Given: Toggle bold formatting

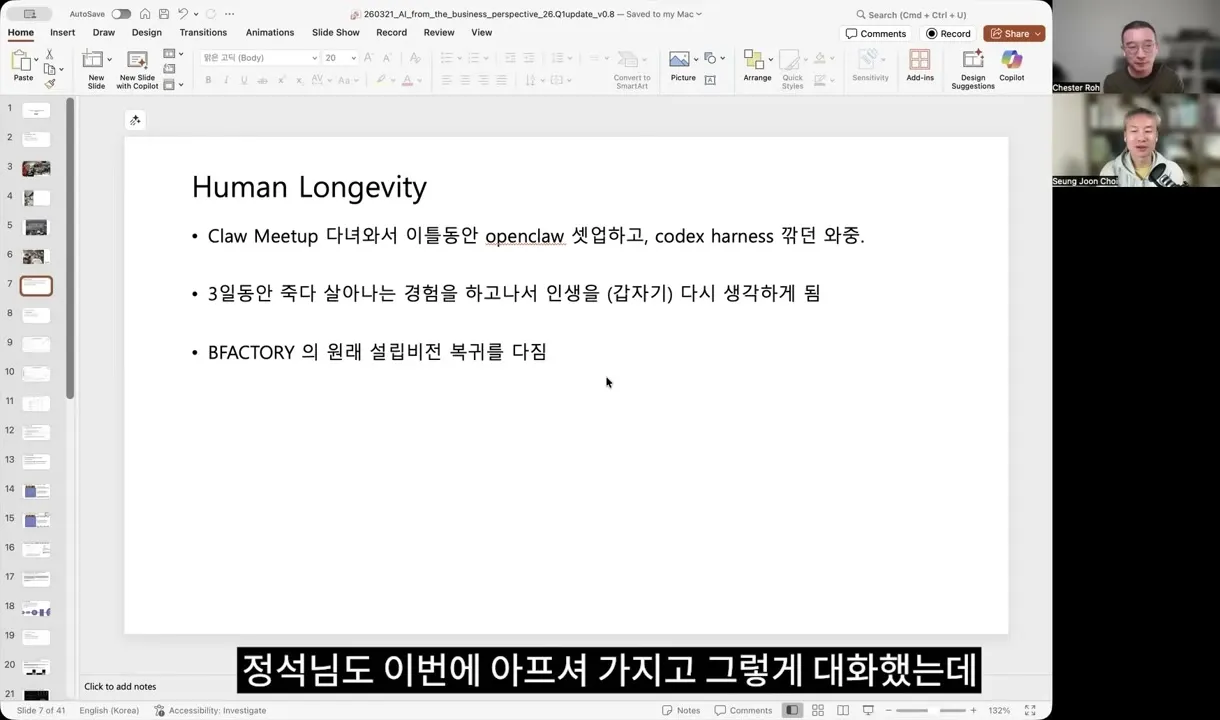Looking at the screenshot, I should coord(208,80).
